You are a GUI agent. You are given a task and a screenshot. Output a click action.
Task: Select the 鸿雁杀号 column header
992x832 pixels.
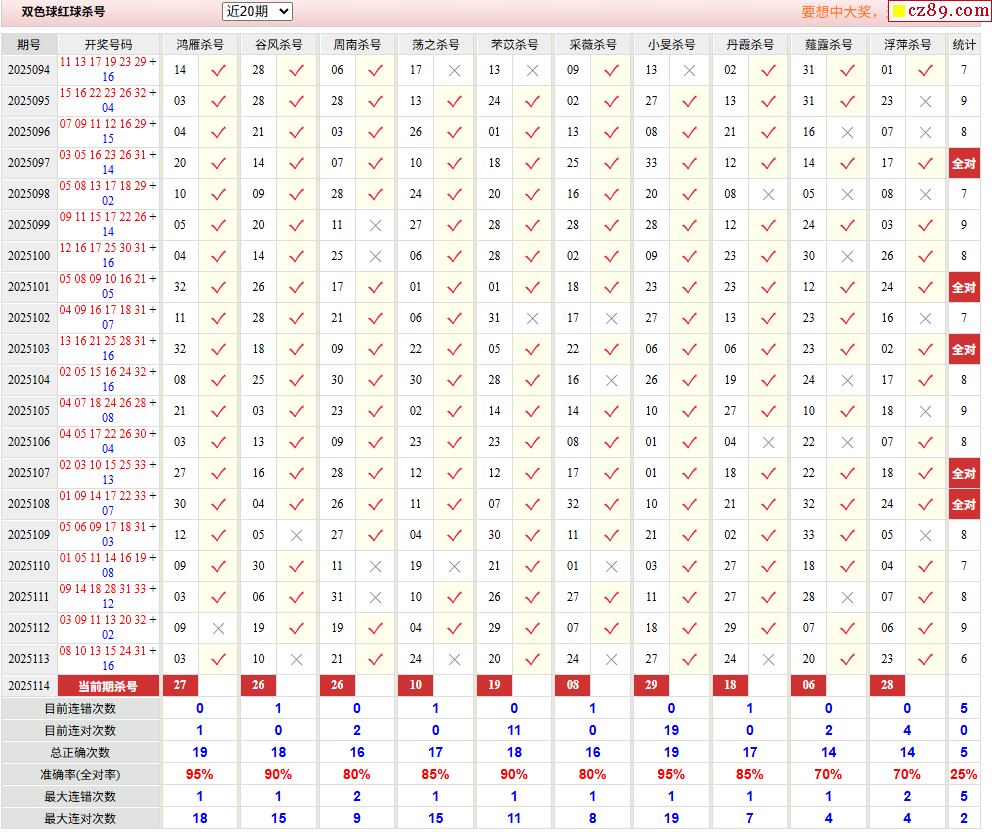tap(199, 45)
